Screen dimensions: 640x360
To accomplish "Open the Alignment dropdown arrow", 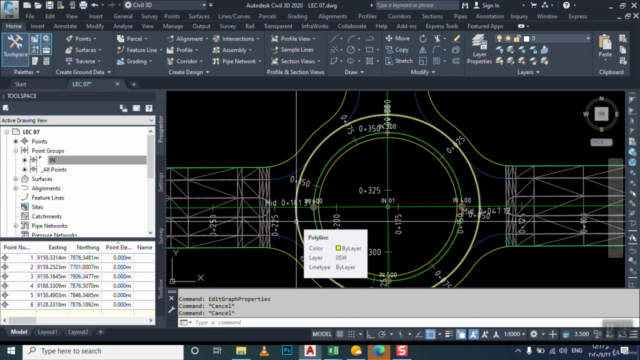I will (206, 39).
